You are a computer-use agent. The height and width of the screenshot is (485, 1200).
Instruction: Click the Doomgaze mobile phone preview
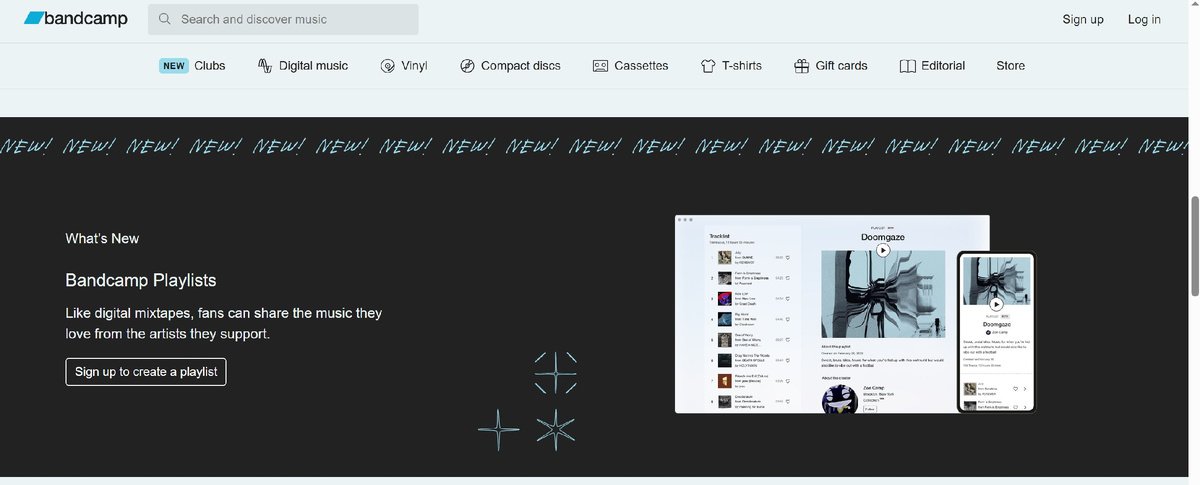pos(996,331)
